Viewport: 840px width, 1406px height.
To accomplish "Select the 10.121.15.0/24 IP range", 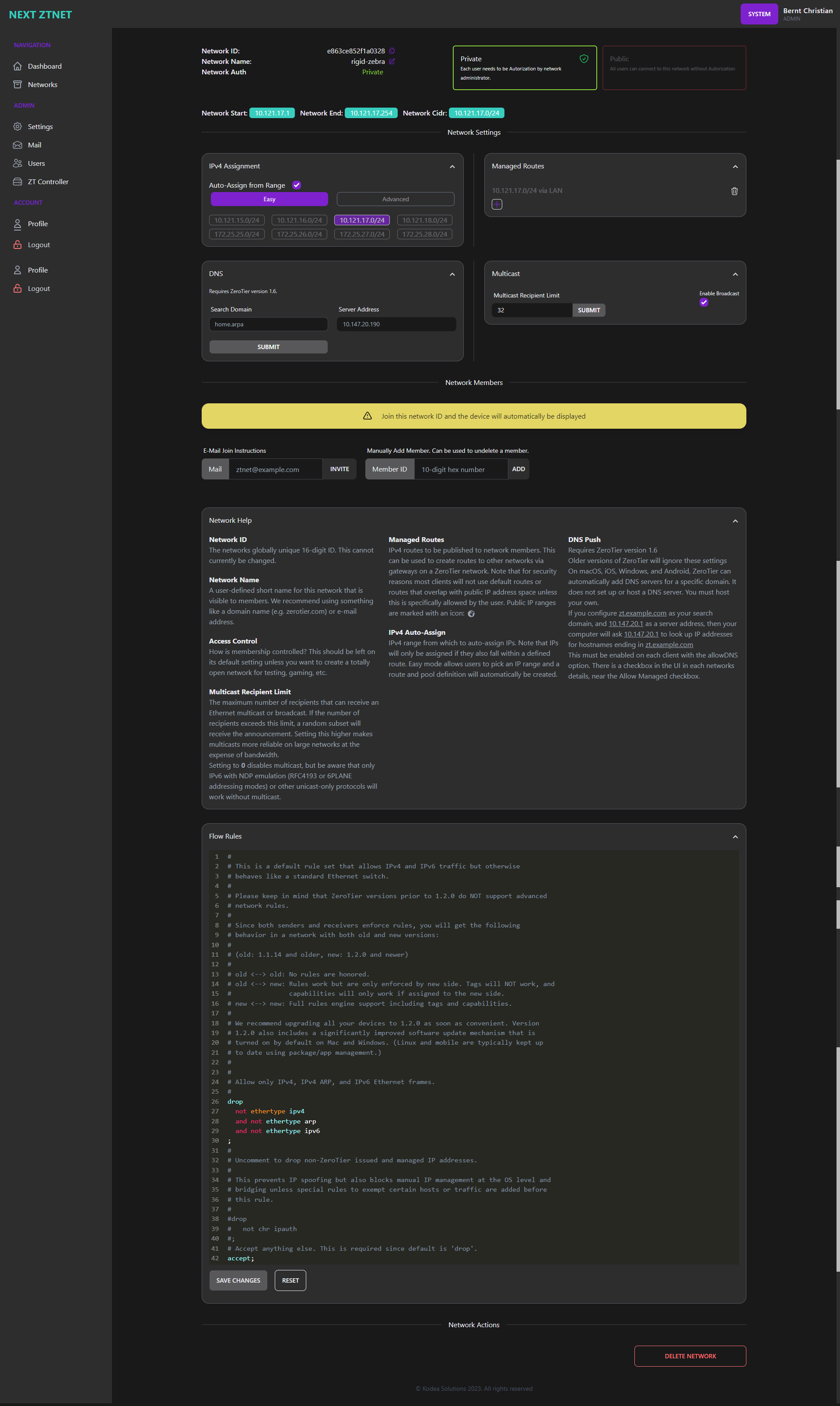I will [x=237, y=220].
